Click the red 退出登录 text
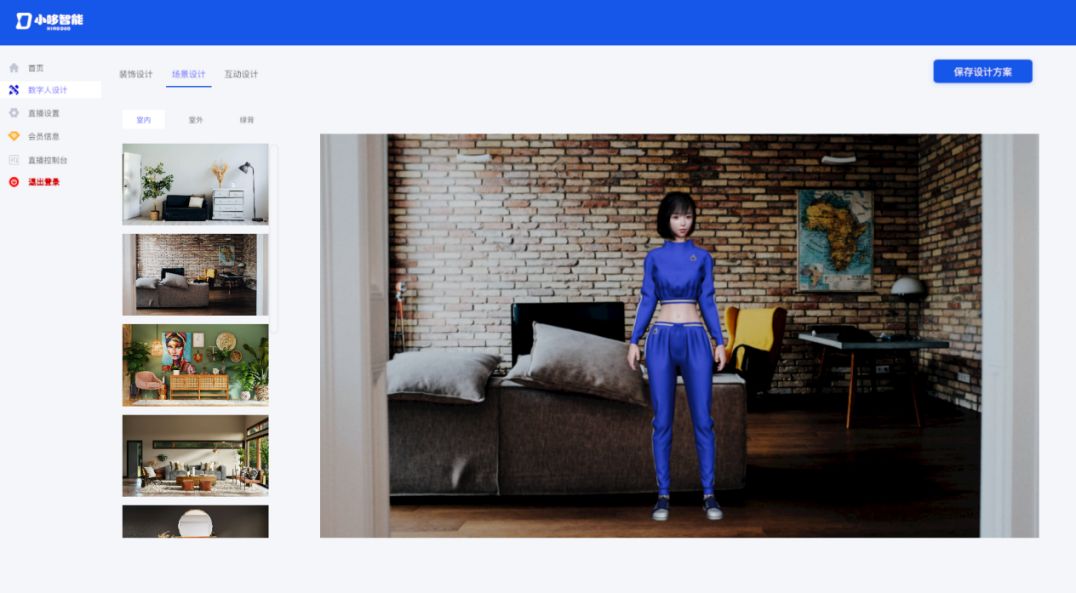The height and width of the screenshot is (593, 1076). tap(43, 182)
